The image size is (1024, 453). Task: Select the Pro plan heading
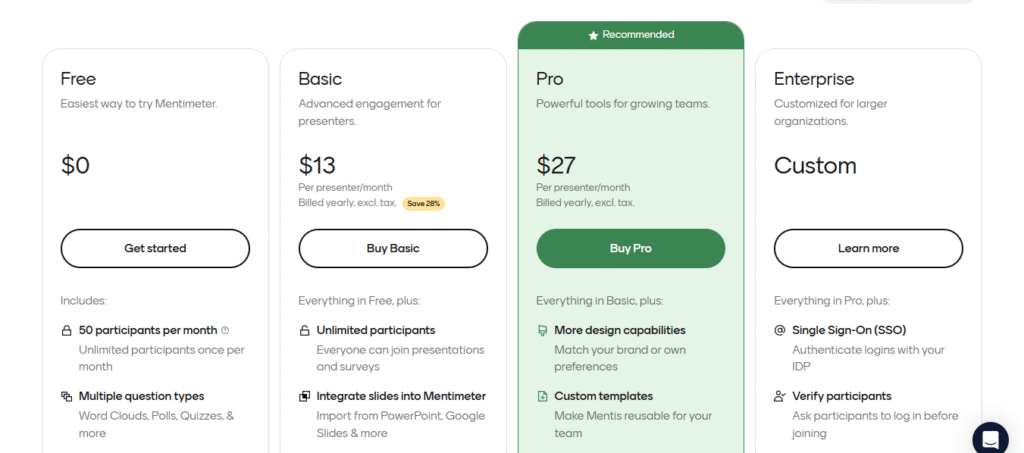pos(550,79)
